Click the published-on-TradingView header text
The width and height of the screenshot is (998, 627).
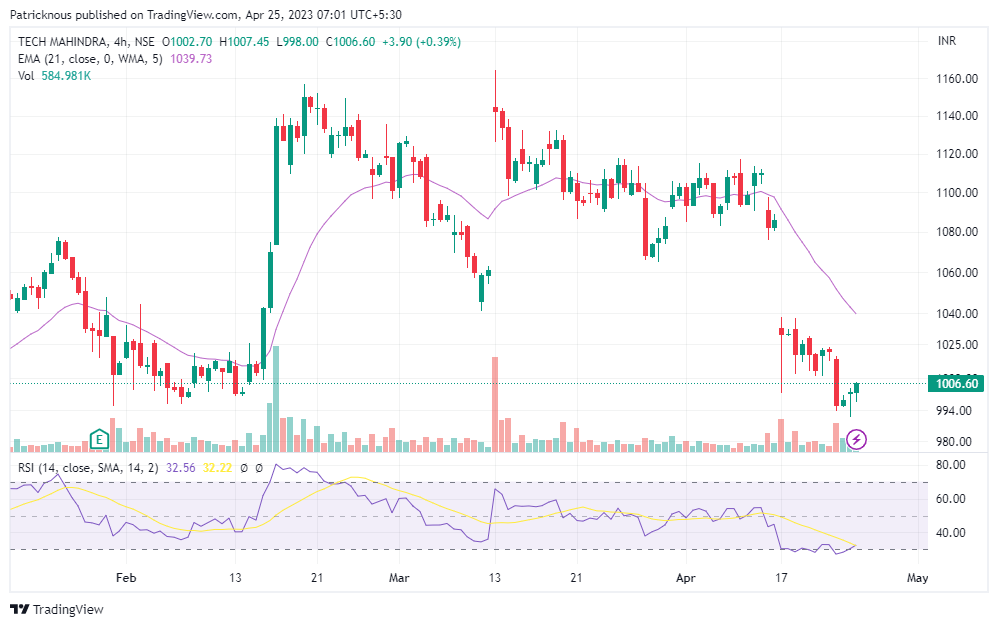[206, 15]
